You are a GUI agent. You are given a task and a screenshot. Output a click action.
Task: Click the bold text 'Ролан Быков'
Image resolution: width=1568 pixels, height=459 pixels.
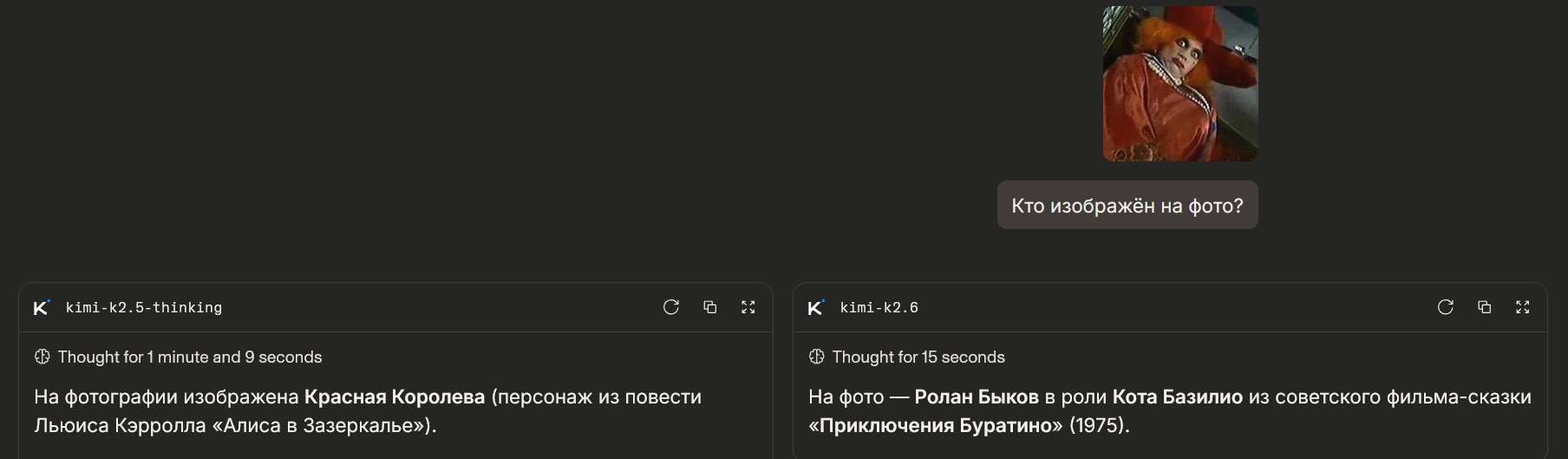pyautogui.click(x=977, y=397)
